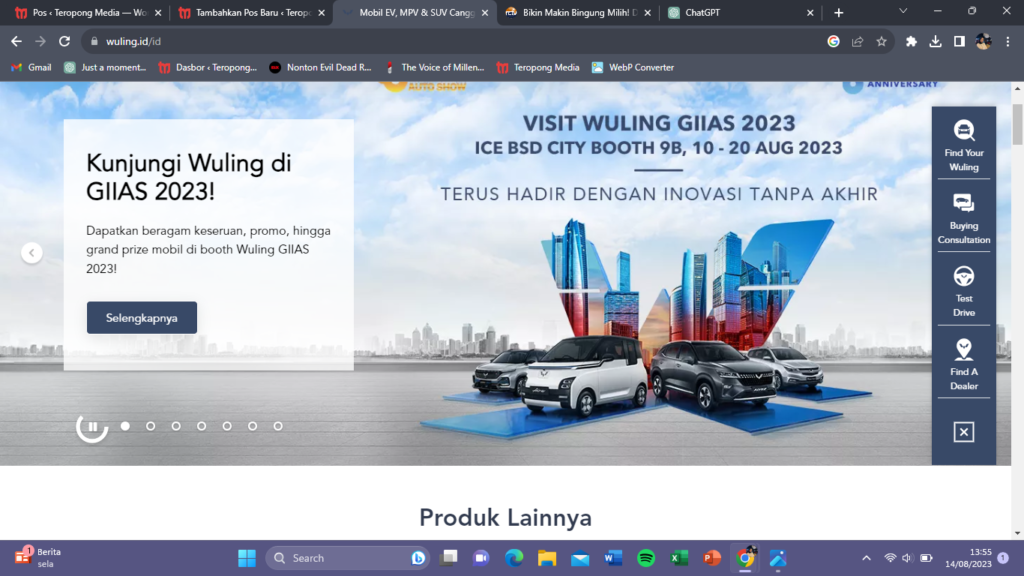Pause the banner slideshow
This screenshot has width=1024, height=576.
[x=92, y=426]
